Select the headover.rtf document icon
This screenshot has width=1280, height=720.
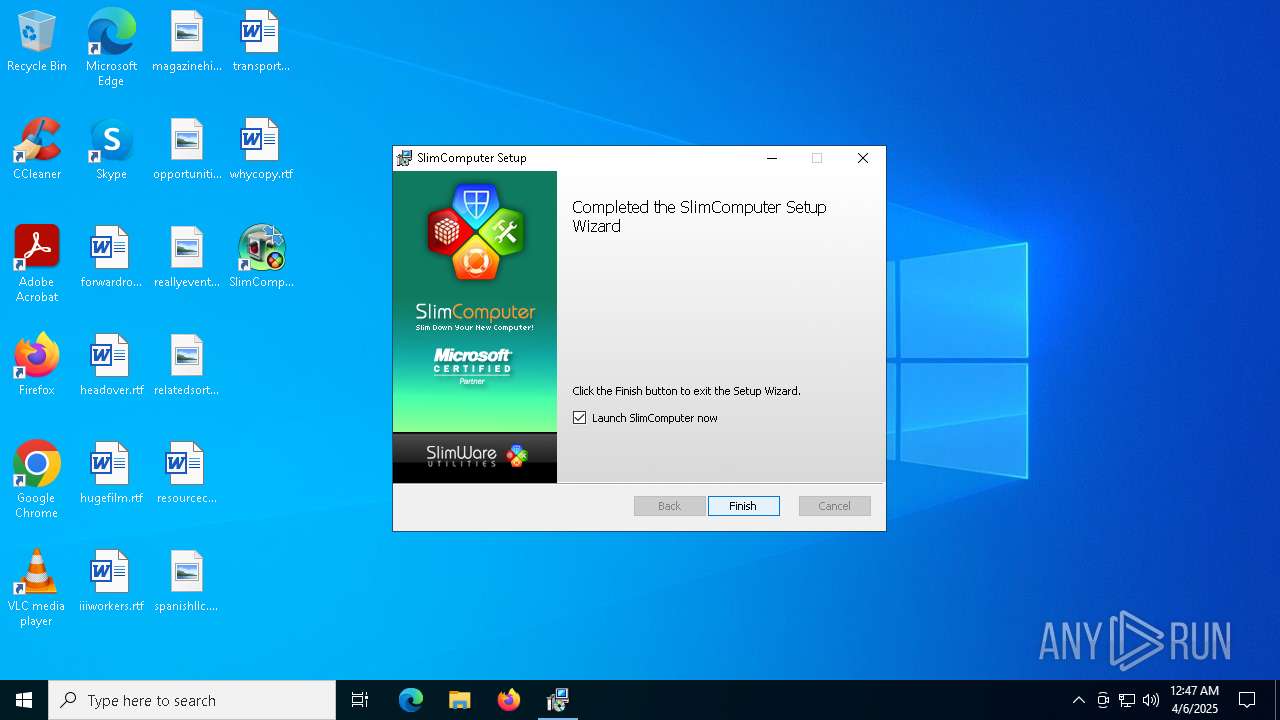pyautogui.click(x=111, y=365)
